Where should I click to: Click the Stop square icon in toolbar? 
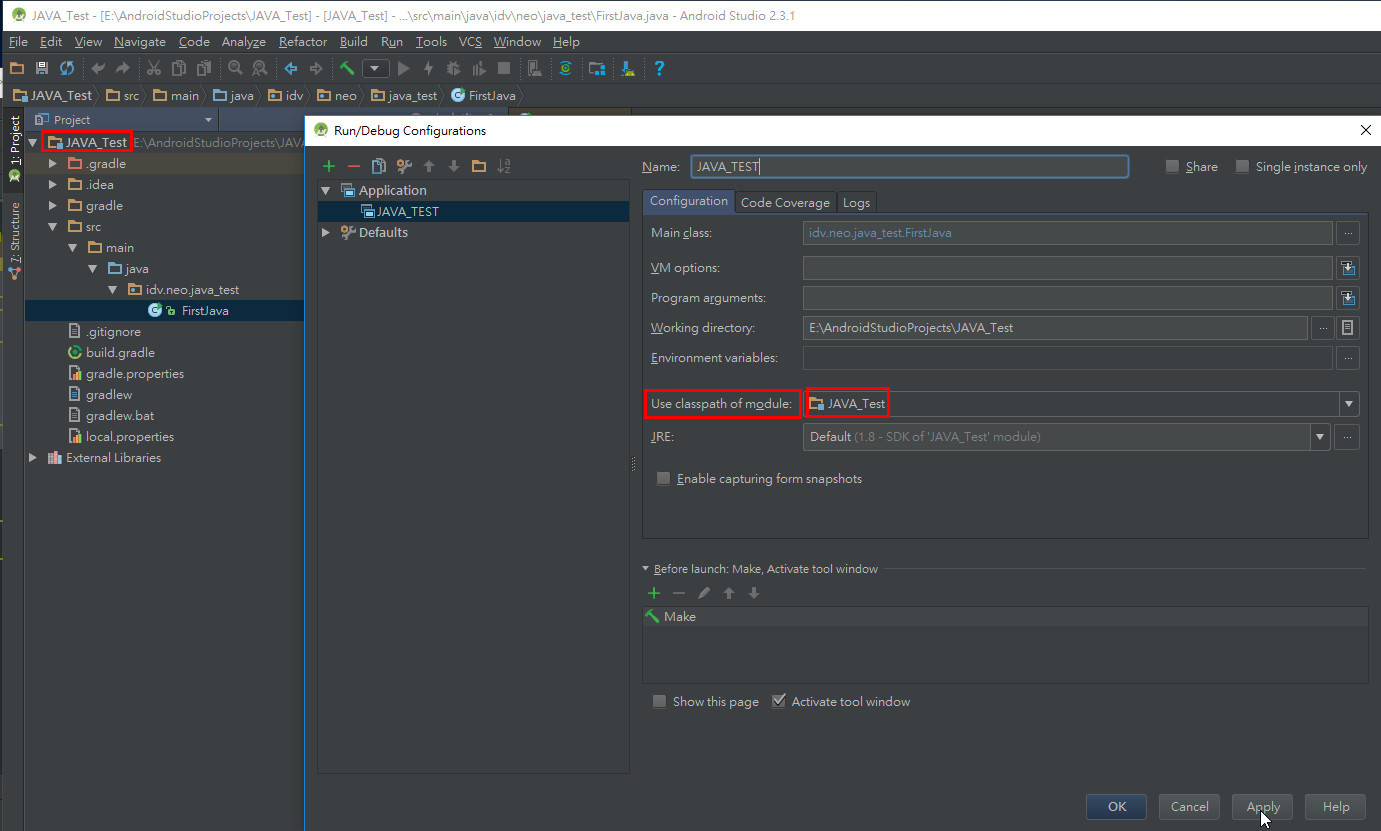[504, 68]
